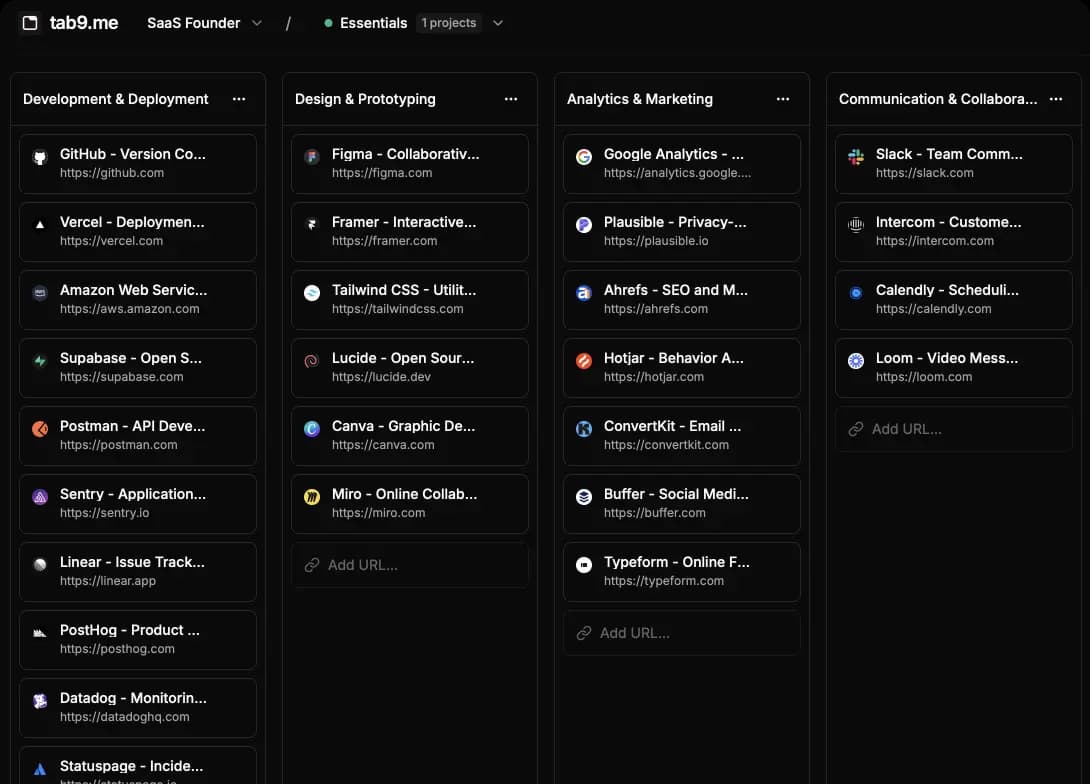The width and height of the screenshot is (1090, 784).
Task: Click the https://datadoghq.com URL text
Action: [x=124, y=717]
